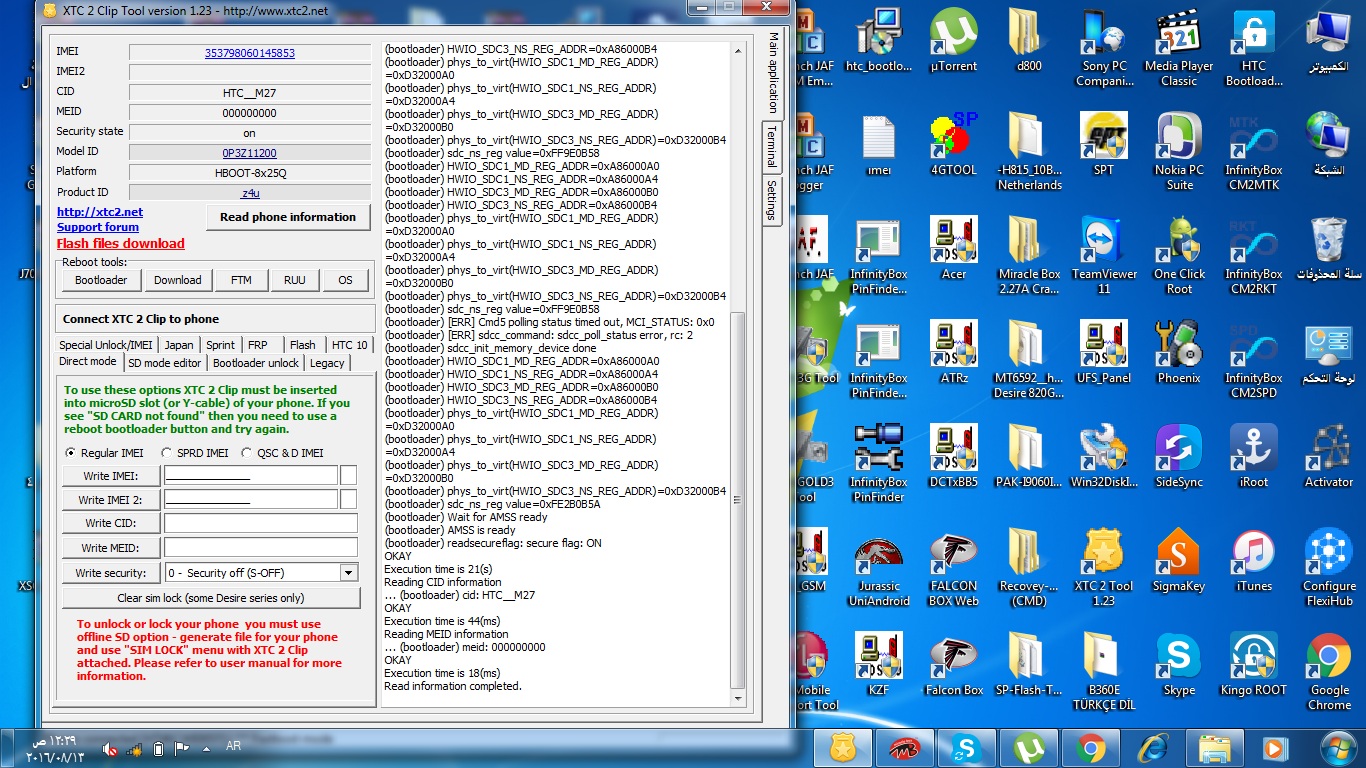
Task: Launch the KZF desktop shortcut
Action: [x=879, y=664]
